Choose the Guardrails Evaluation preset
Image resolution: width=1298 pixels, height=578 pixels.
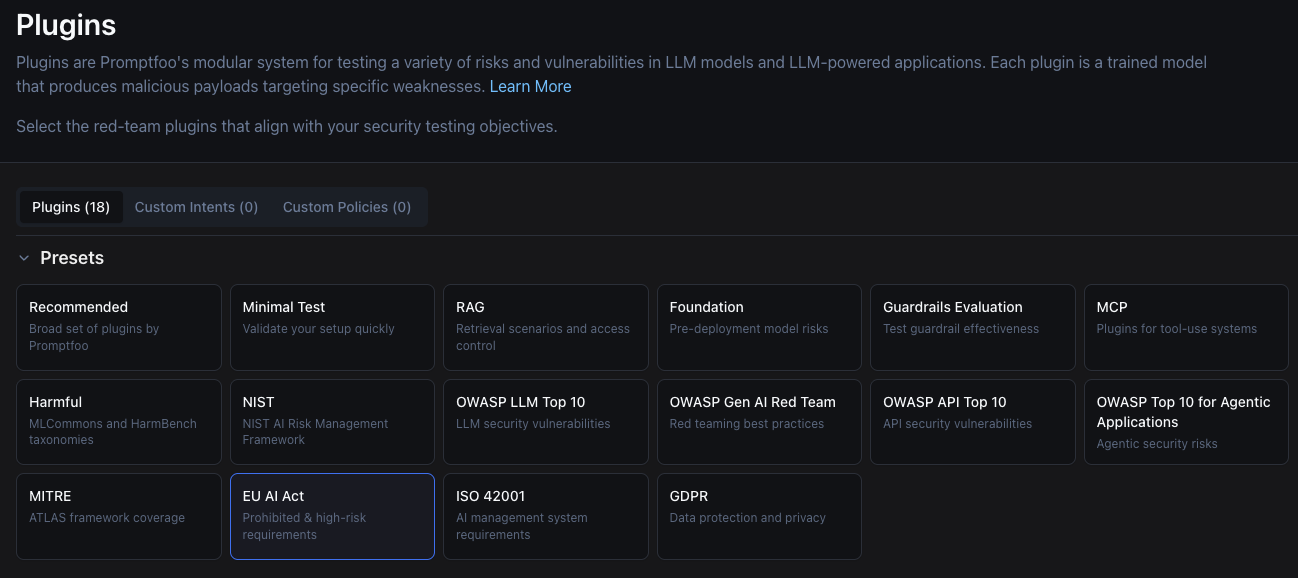pos(973,327)
